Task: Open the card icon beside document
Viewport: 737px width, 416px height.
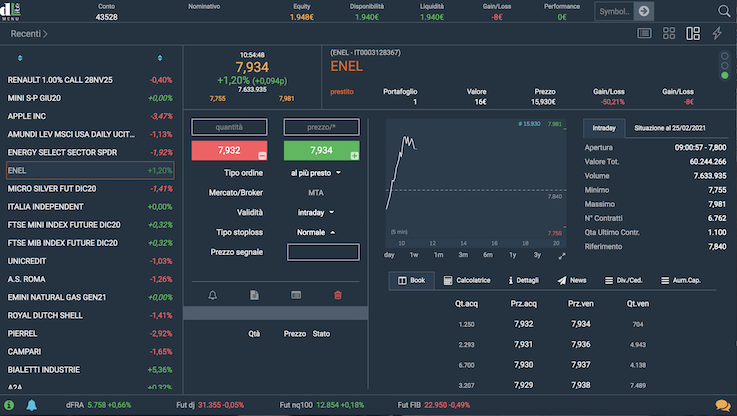Action: coord(296,295)
